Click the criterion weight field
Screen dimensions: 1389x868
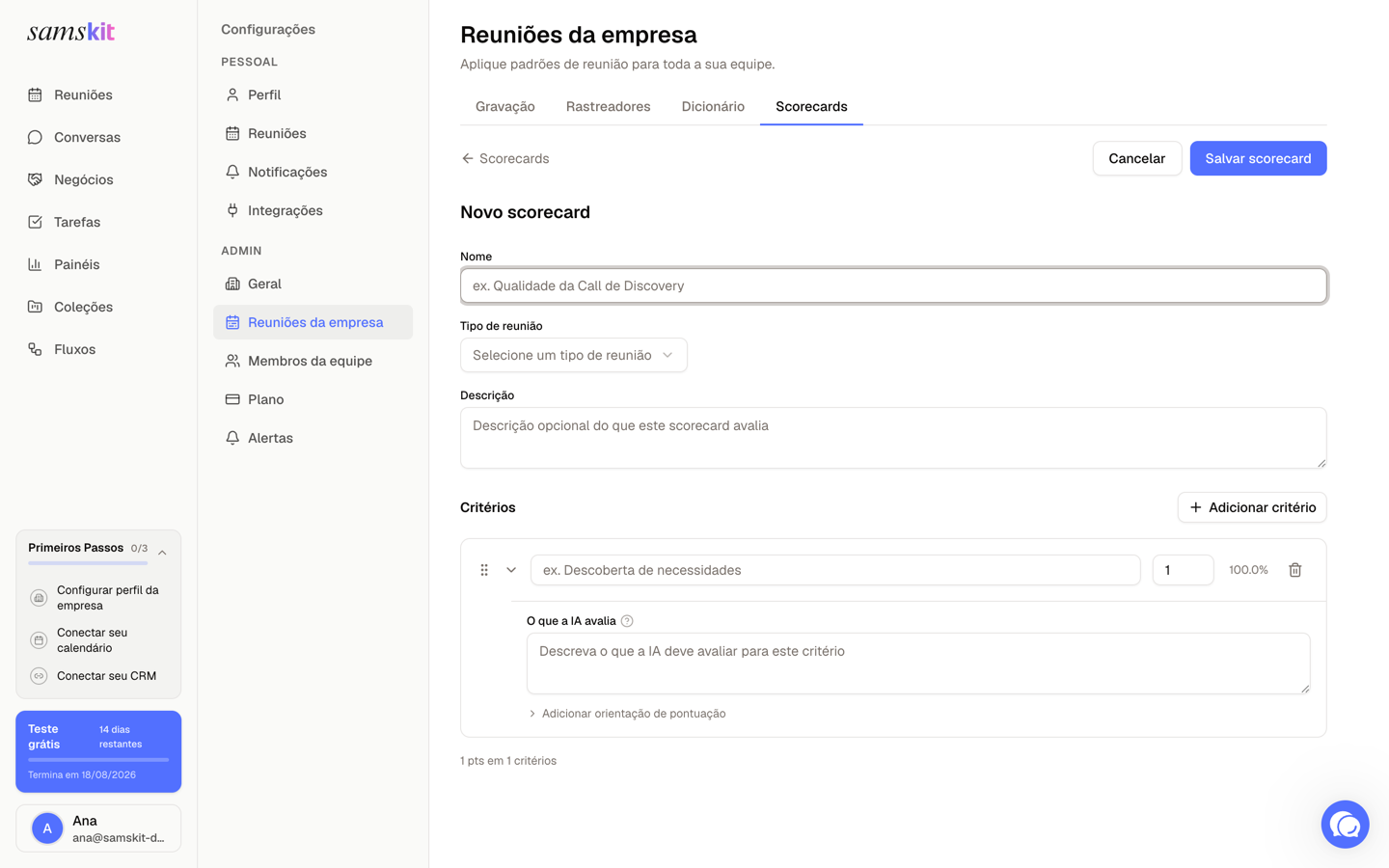tap(1183, 570)
